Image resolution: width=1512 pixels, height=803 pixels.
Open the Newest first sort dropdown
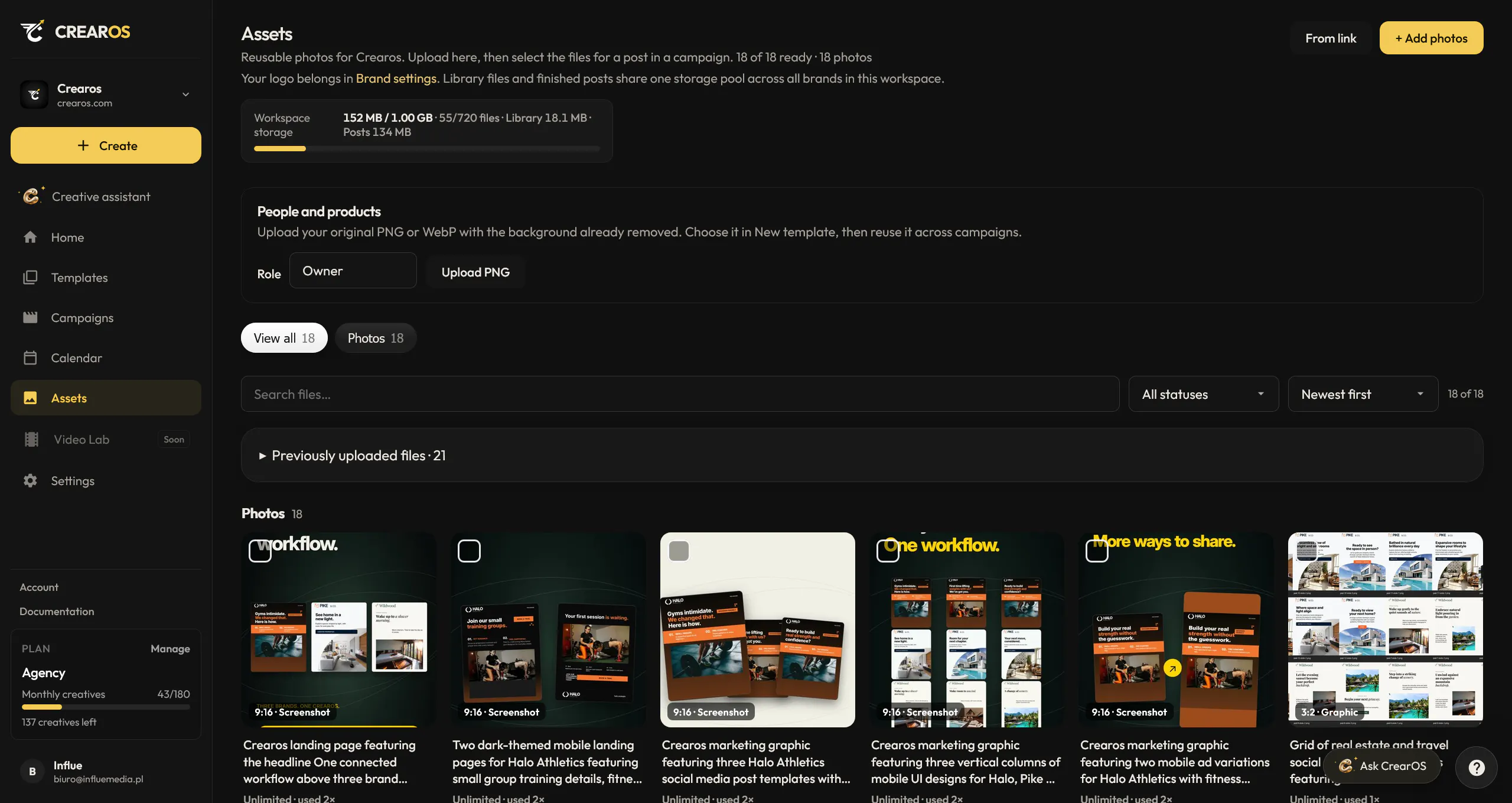click(x=1363, y=394)
